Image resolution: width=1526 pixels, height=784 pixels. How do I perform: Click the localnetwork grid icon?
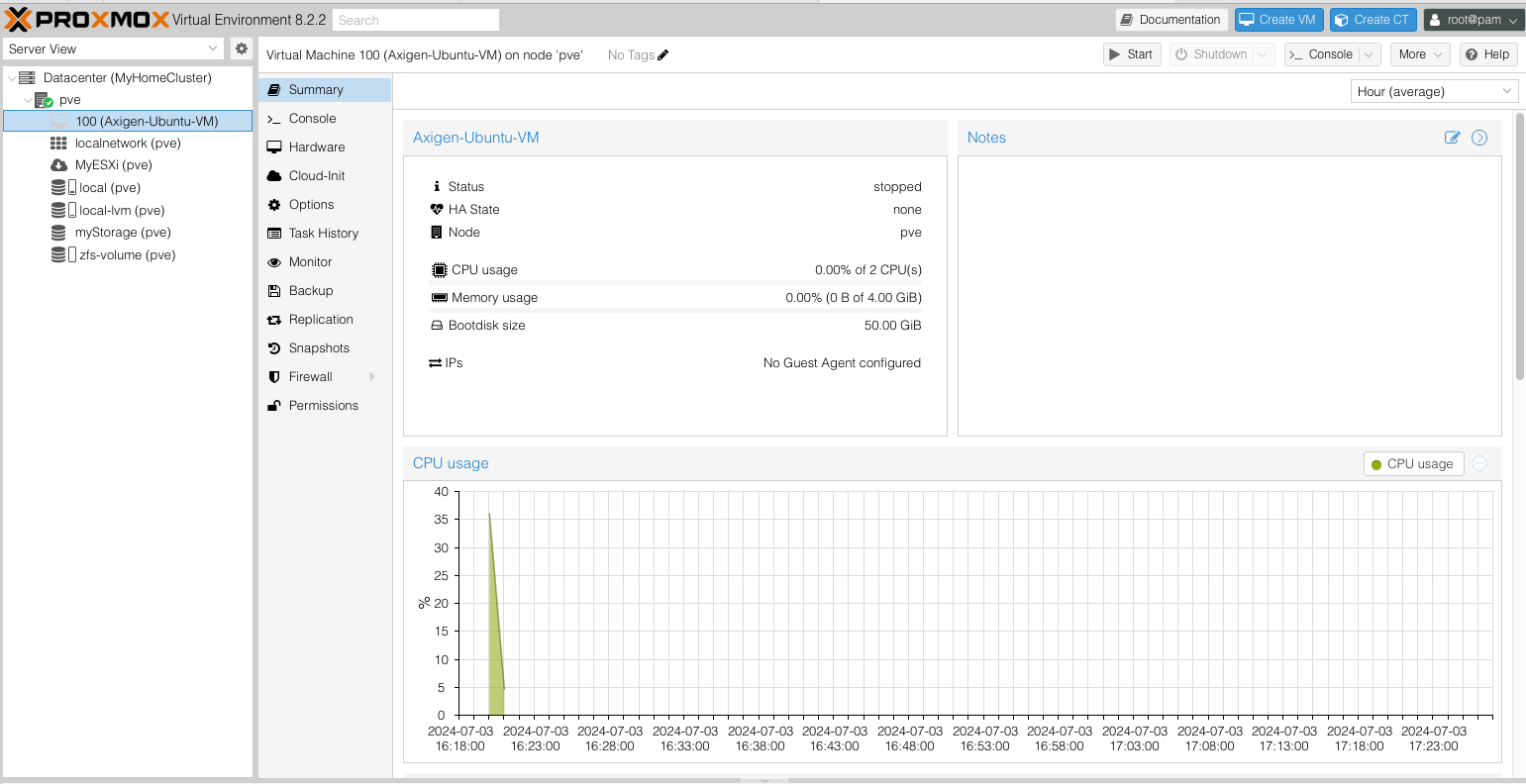point(58,144)
